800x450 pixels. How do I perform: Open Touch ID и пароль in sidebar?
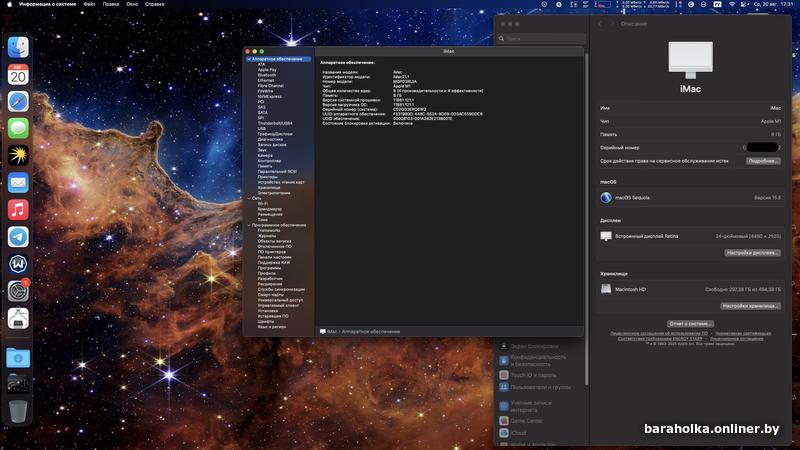tap(533, 375)
